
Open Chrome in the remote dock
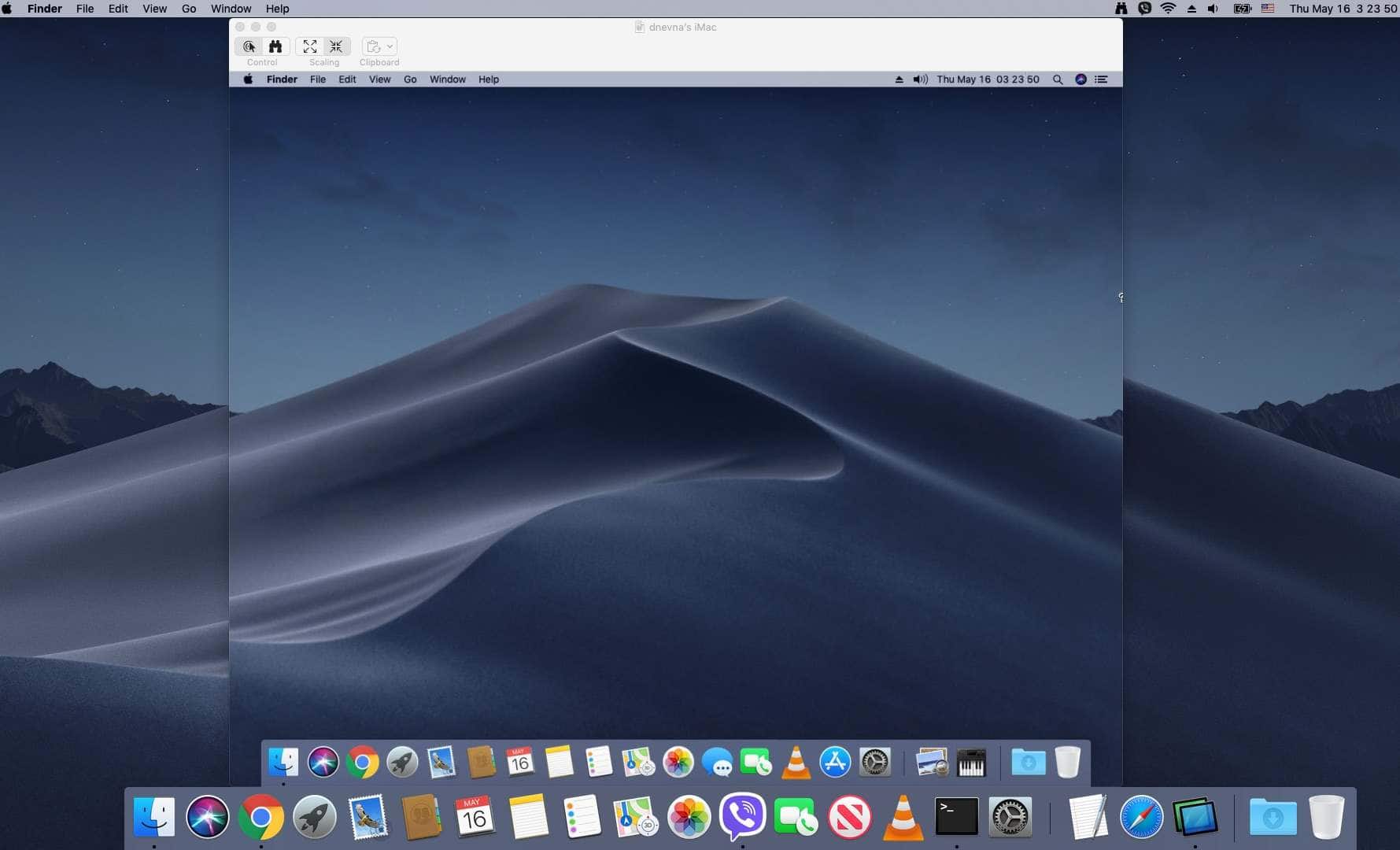(363, 762)
